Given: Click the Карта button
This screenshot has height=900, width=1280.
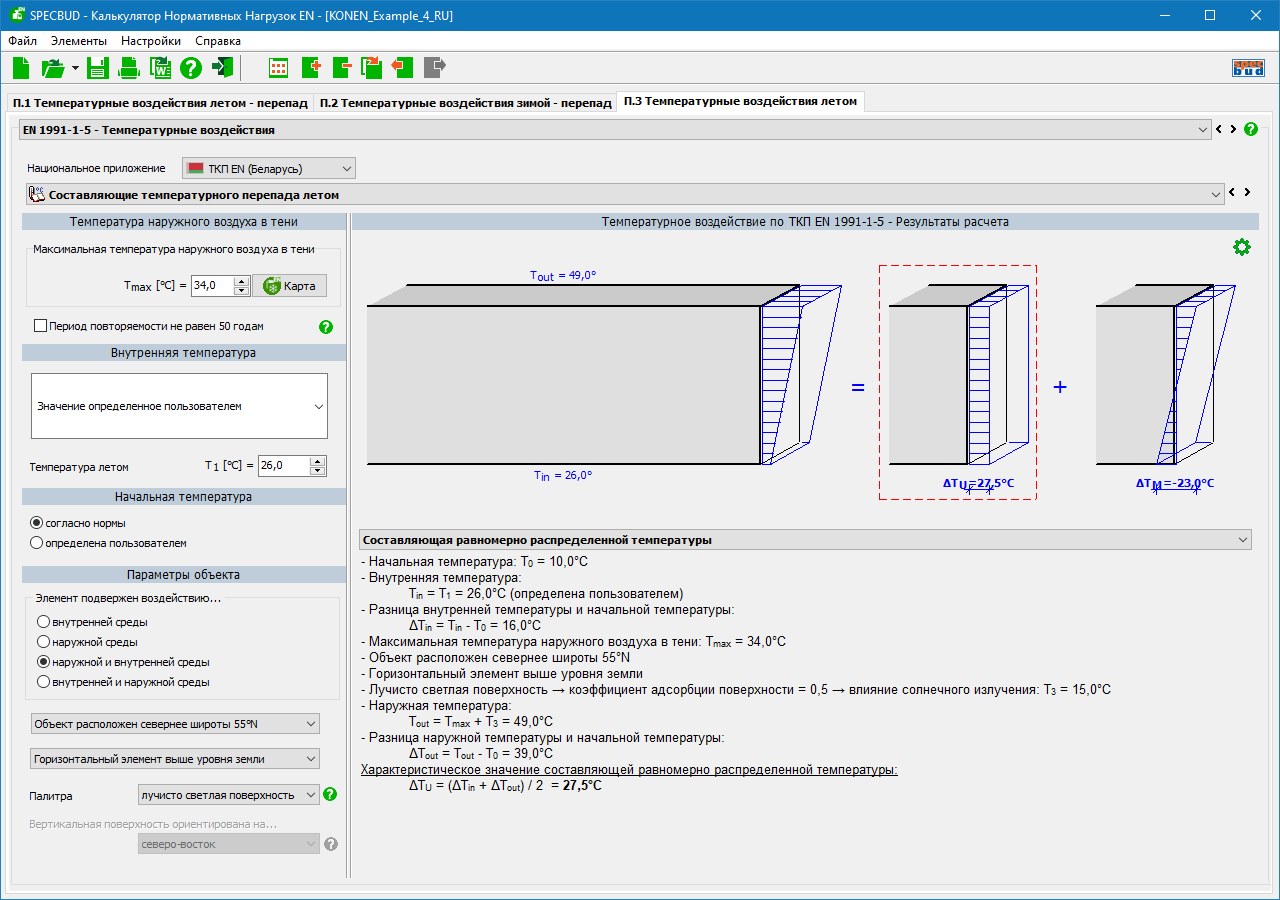Looking at the screenshot, I should click(x=289, y=286).
